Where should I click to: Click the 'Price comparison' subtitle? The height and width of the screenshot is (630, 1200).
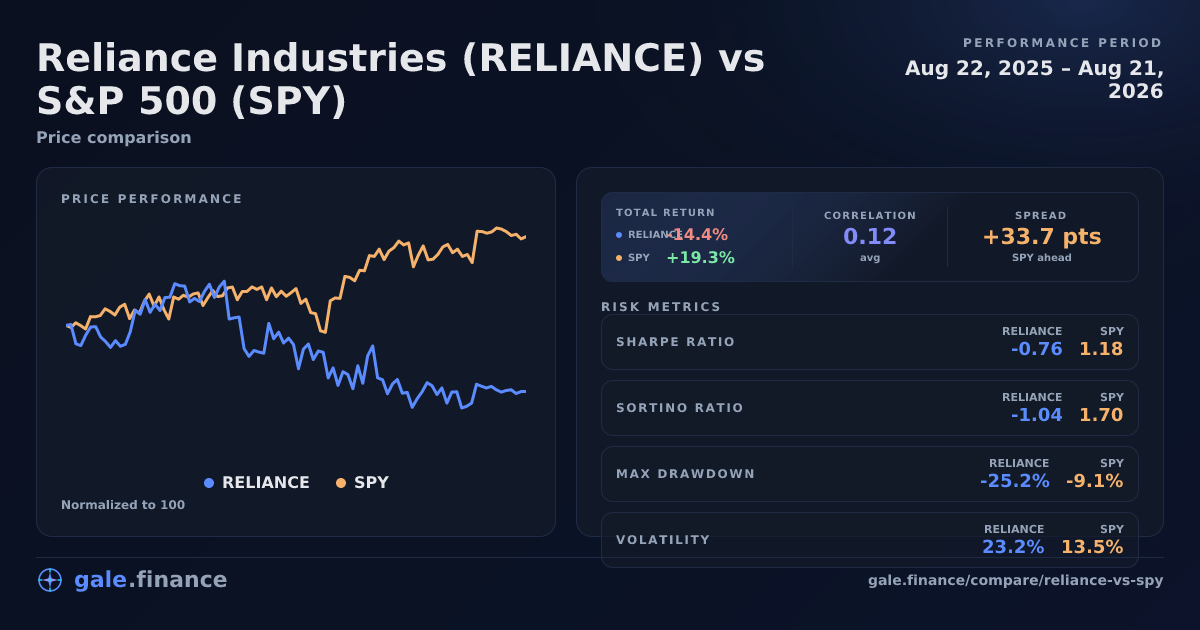[x=114, y=138]
